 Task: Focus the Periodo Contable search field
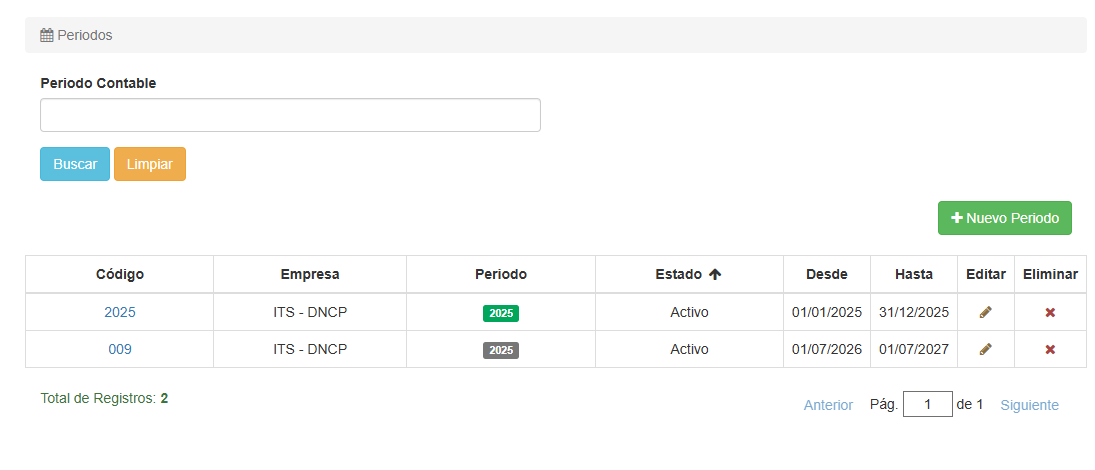290,115
